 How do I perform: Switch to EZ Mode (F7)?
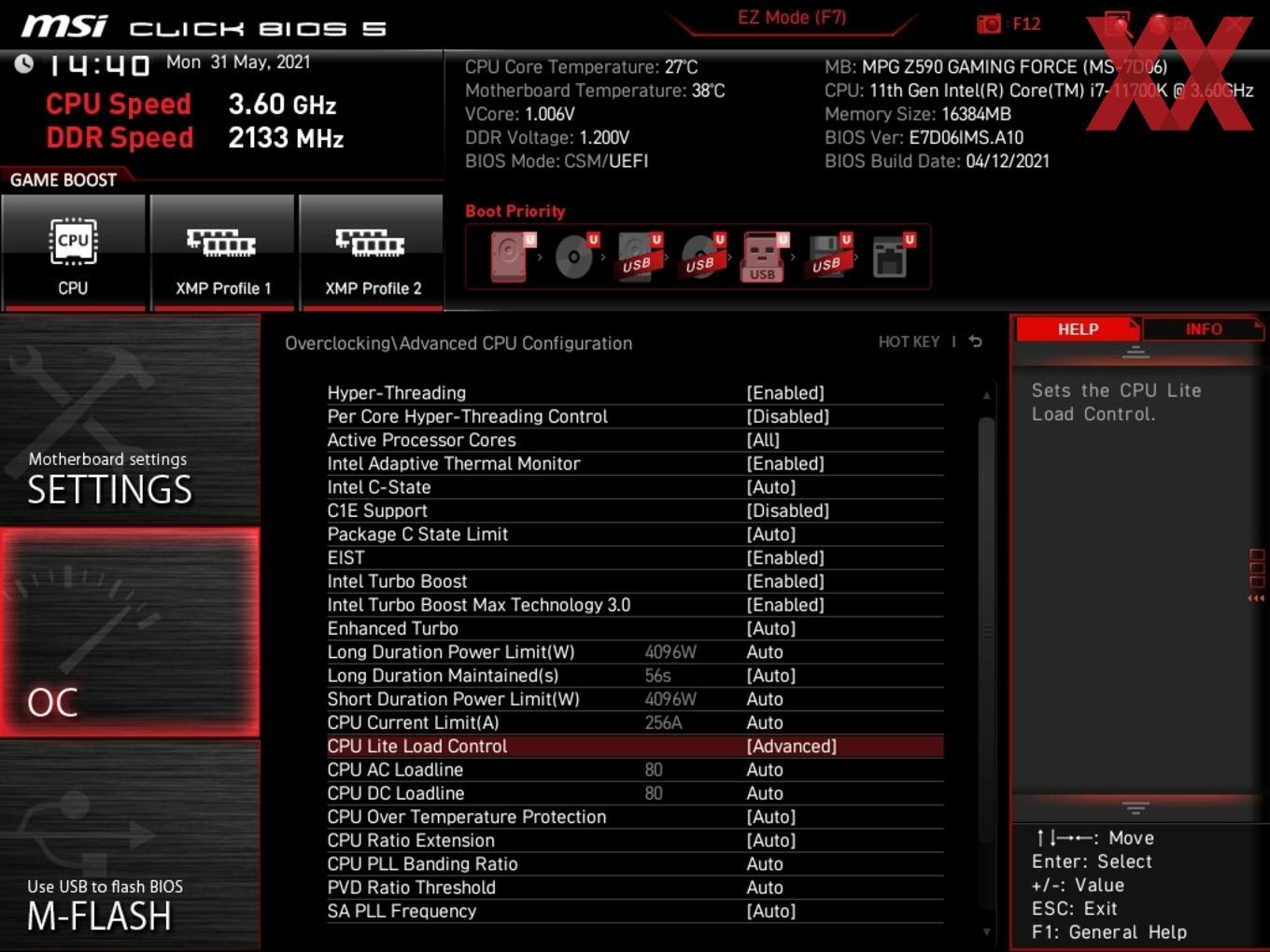(792, 18)
